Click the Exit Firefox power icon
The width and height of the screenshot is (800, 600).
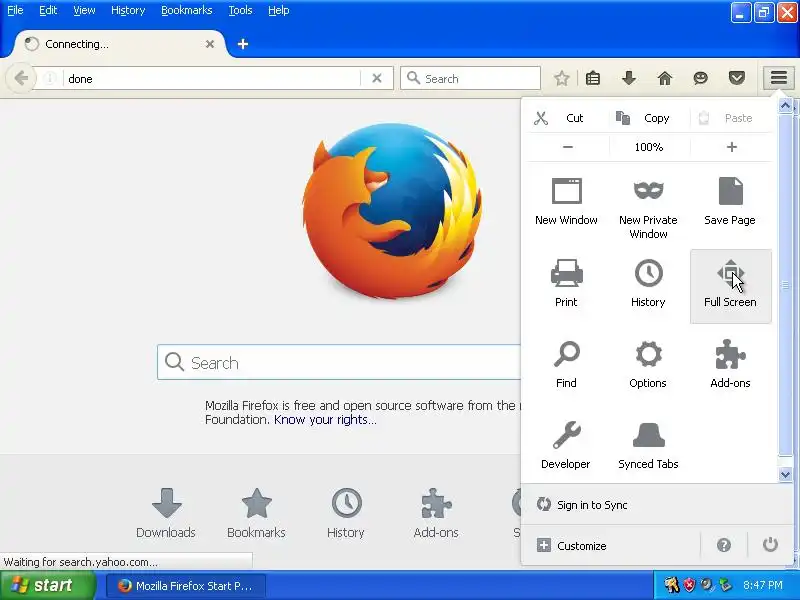(x=770, y=545)
